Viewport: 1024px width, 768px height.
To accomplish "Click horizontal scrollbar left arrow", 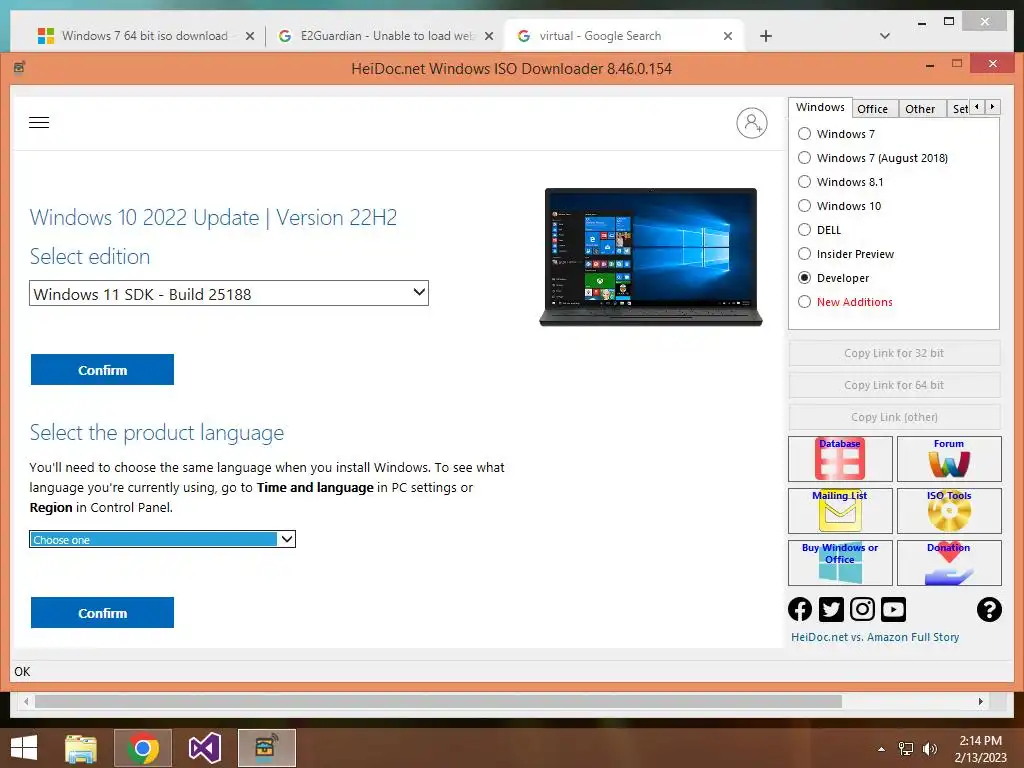I will [26, 701].
